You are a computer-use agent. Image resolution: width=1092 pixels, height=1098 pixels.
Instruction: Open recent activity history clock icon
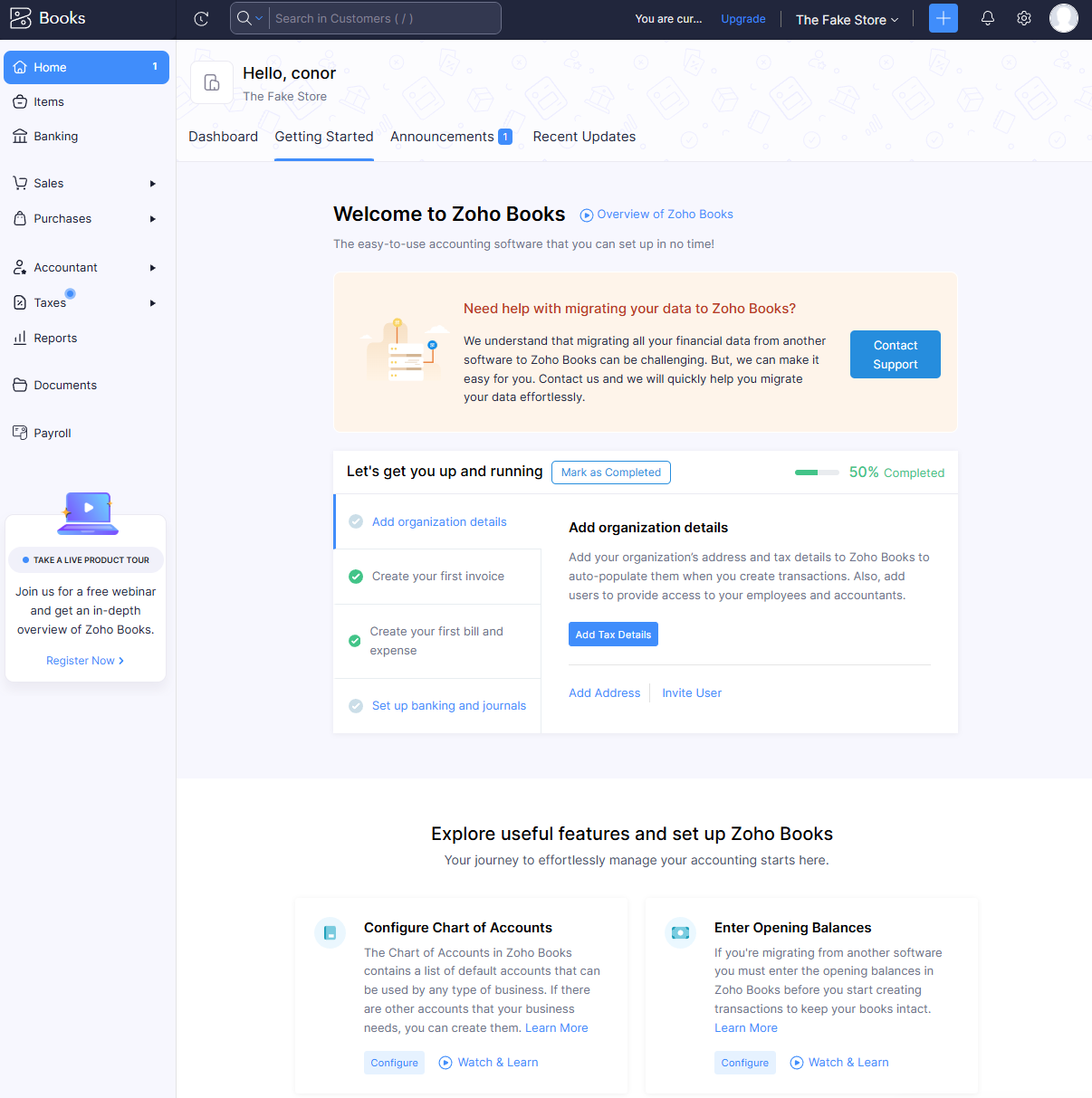coord(202,19)
